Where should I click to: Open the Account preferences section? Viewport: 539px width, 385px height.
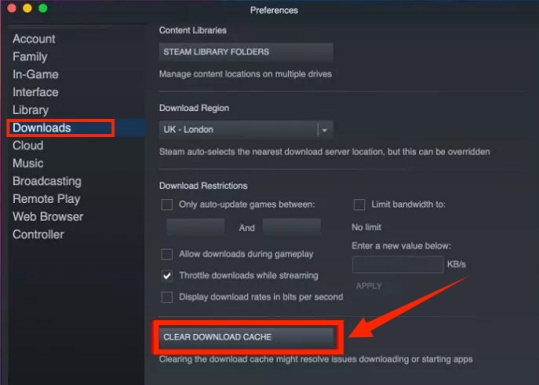(x=34, y=39)
